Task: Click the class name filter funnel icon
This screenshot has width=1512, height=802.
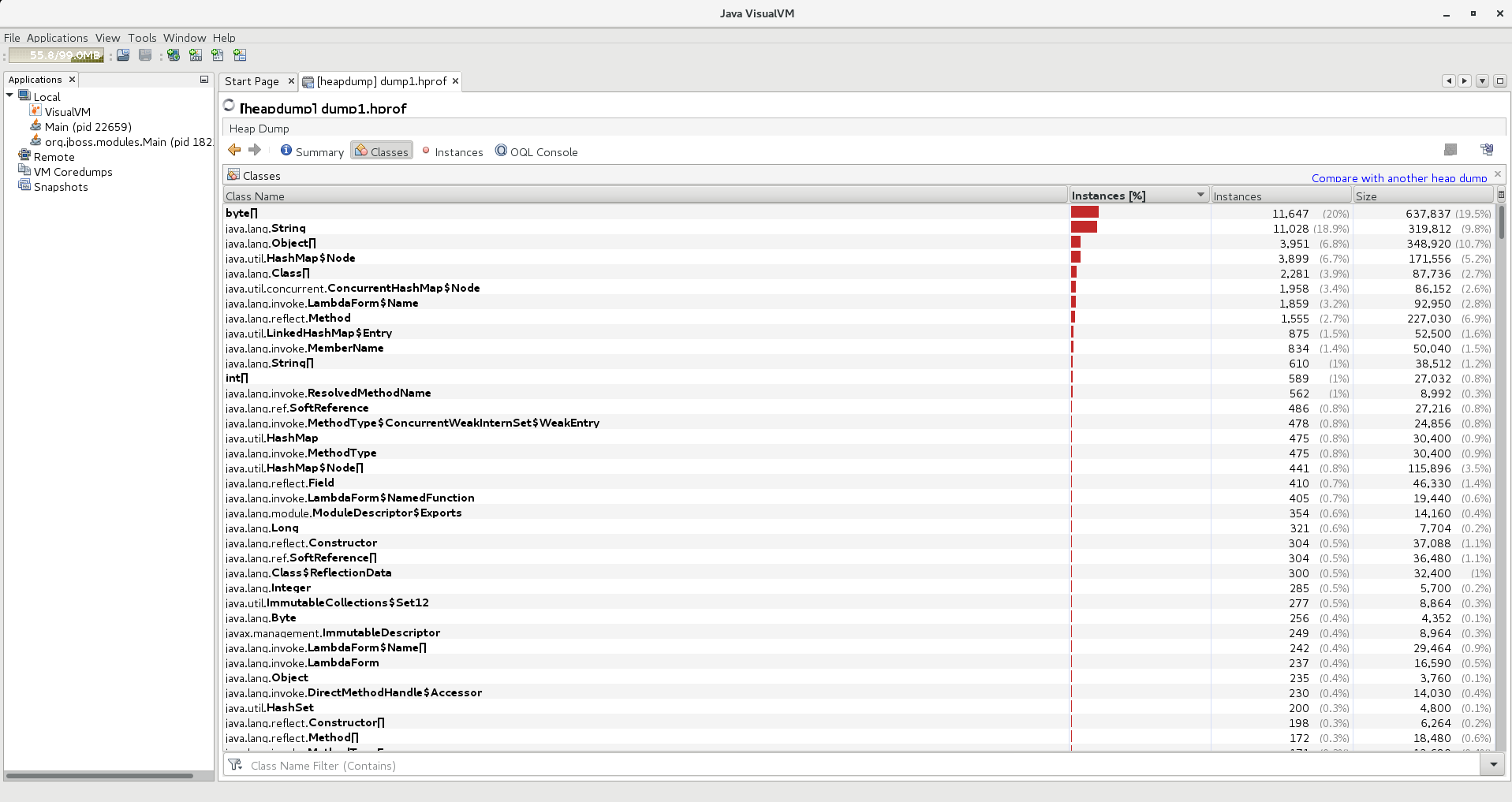Action: coord(235,764)
